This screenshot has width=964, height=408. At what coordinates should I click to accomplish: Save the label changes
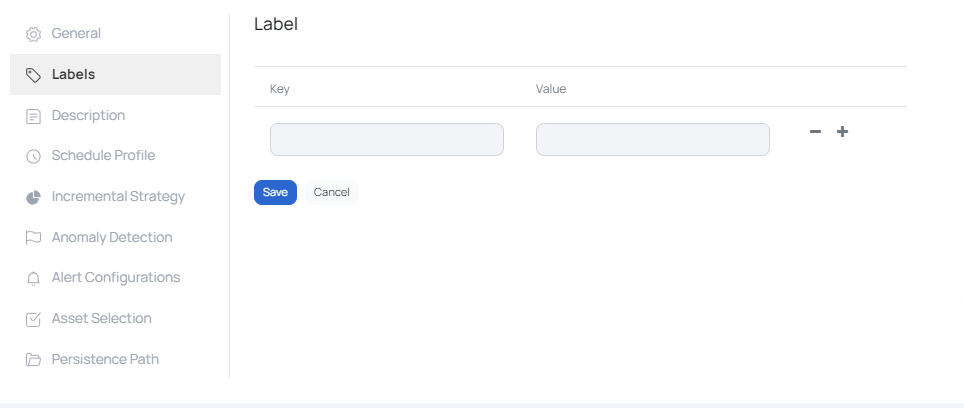(x=275, y=192)
